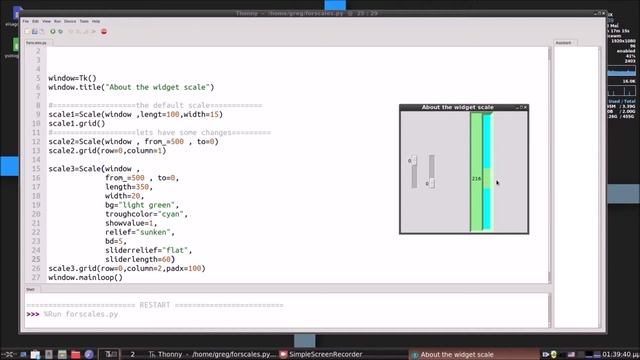Click the New file toolbar icon

(27, 31)
